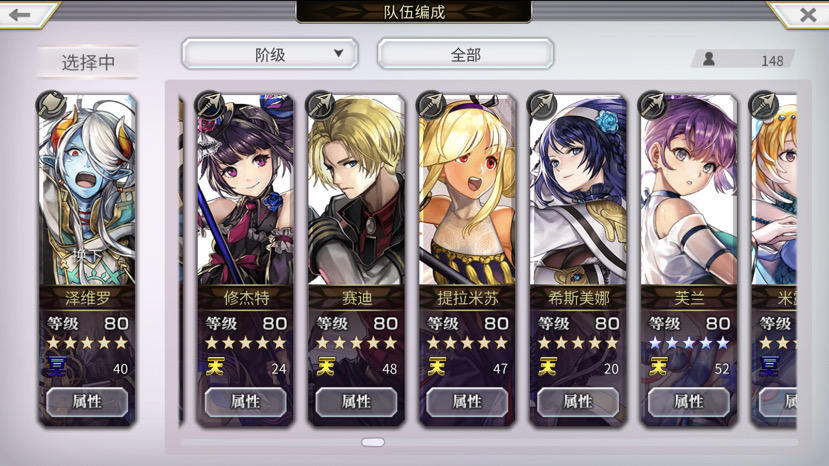Open 属性 for 希斯美娜
The height and width of the screenshot is (466, 829).
pyautogui.click(x=578, y=402)
